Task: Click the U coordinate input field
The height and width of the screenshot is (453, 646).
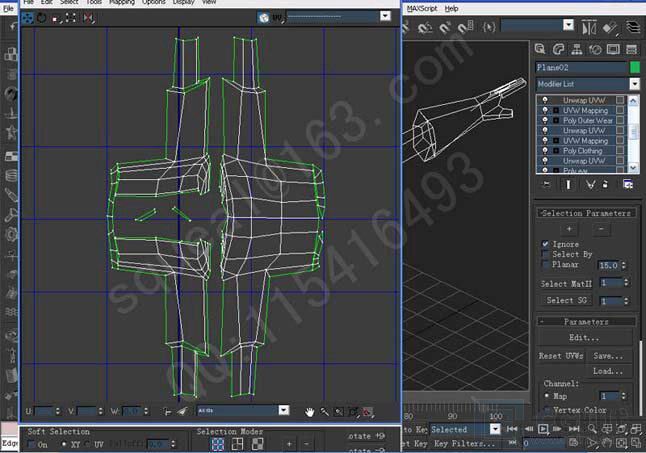Action: pos(44,411)
